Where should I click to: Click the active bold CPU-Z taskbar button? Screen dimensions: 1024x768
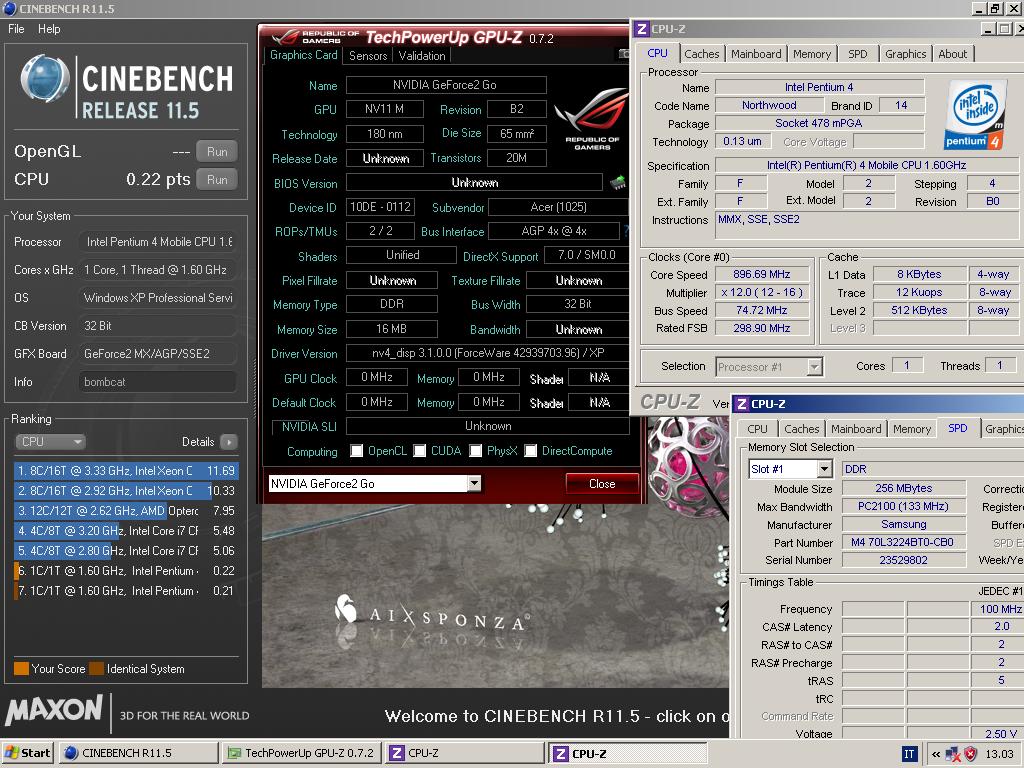coord(627,754)
